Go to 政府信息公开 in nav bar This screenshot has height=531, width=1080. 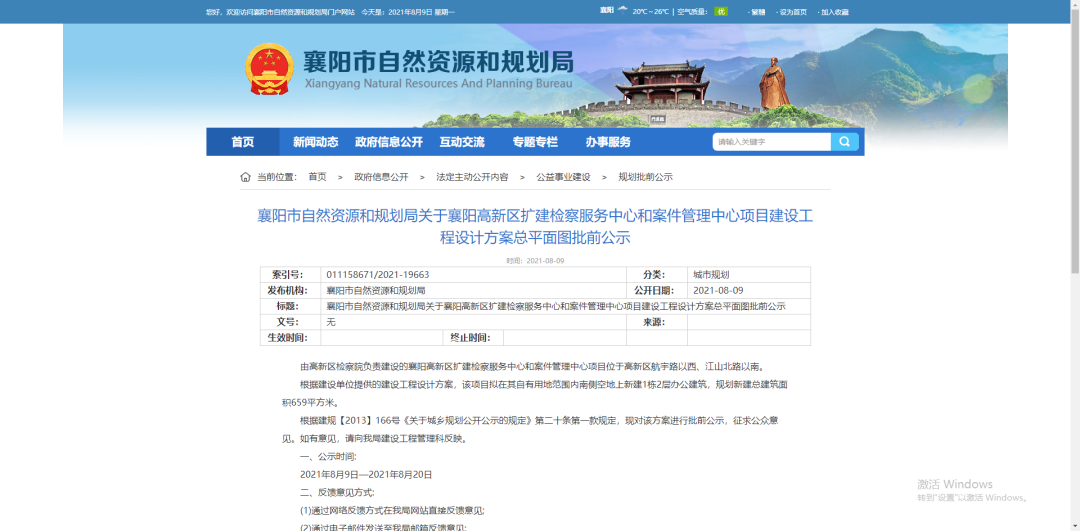tap(389, 142)
